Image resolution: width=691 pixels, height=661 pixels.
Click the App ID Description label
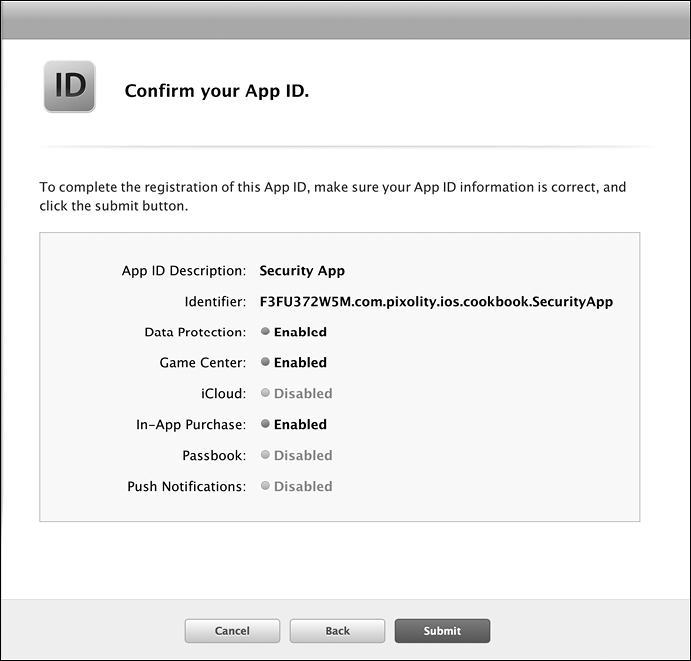point(183,270)
